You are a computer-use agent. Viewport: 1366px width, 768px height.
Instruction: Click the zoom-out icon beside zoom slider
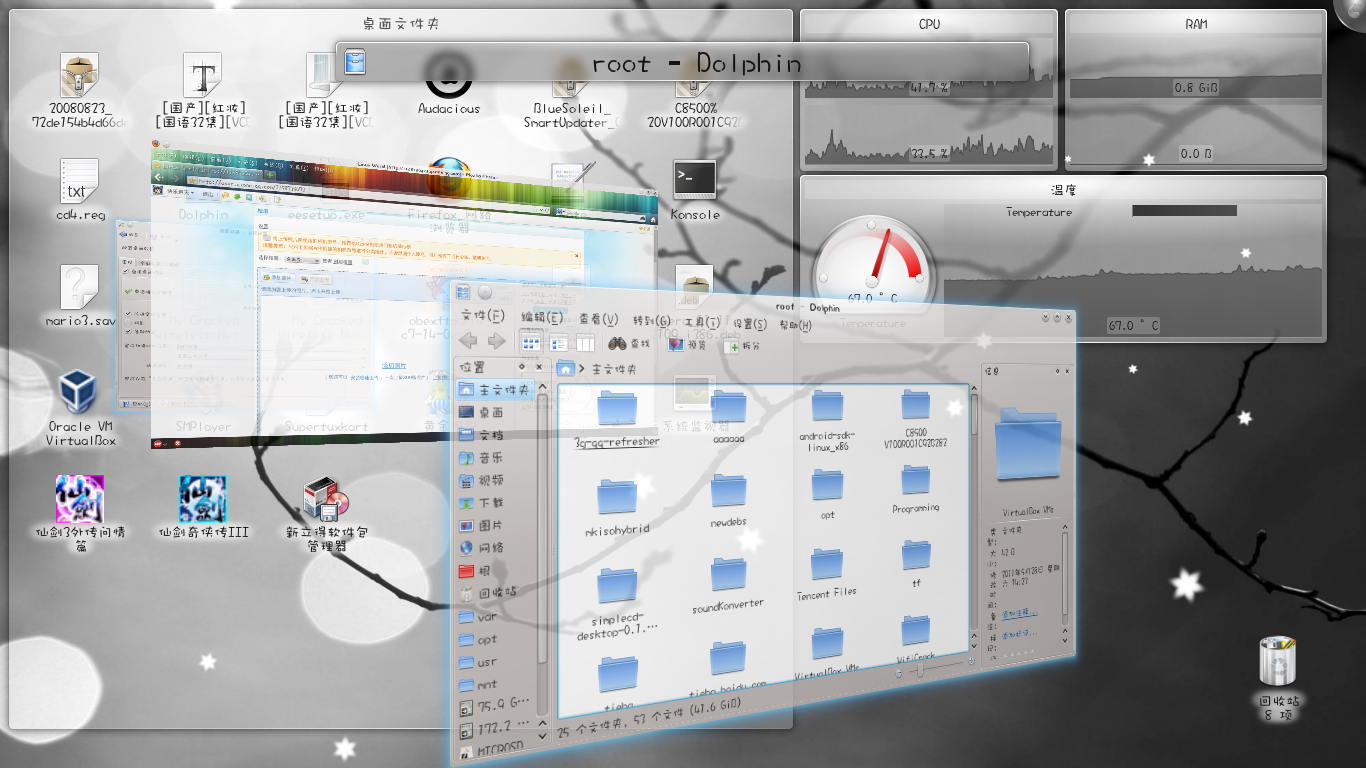pyautogui.click(x=897, y=673)
